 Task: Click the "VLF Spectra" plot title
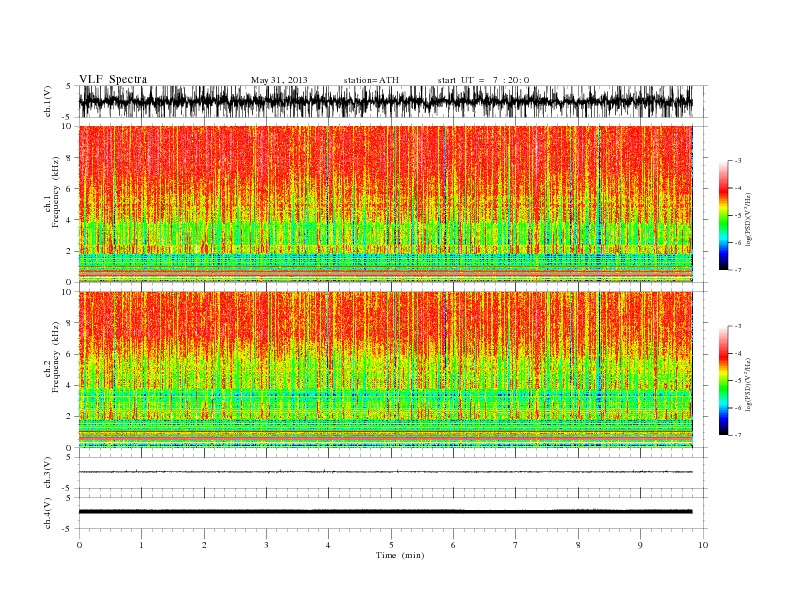pyautogui.click(x=113, y=79)
